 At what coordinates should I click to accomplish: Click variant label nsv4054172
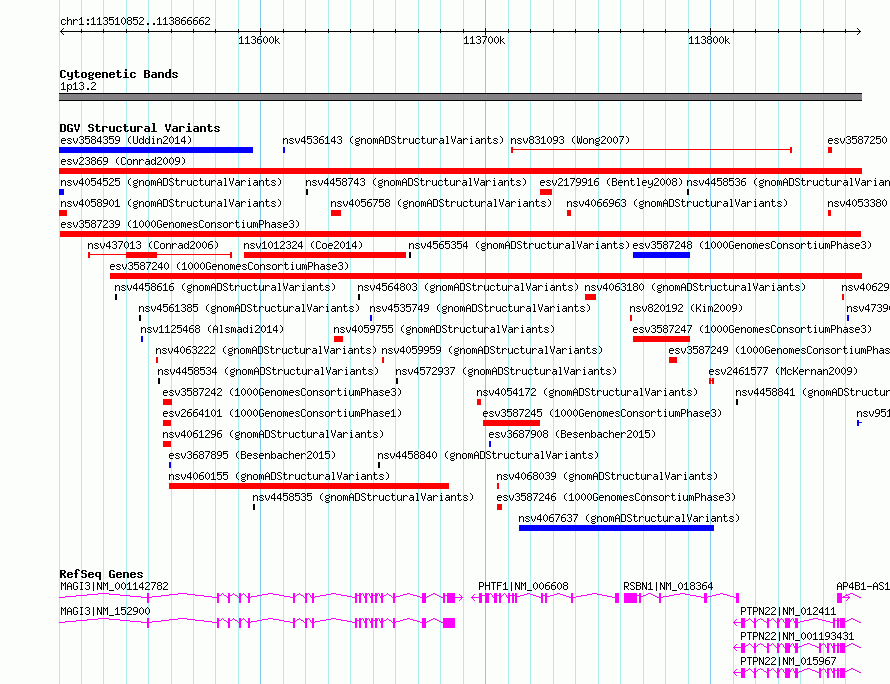pos(587,392)
